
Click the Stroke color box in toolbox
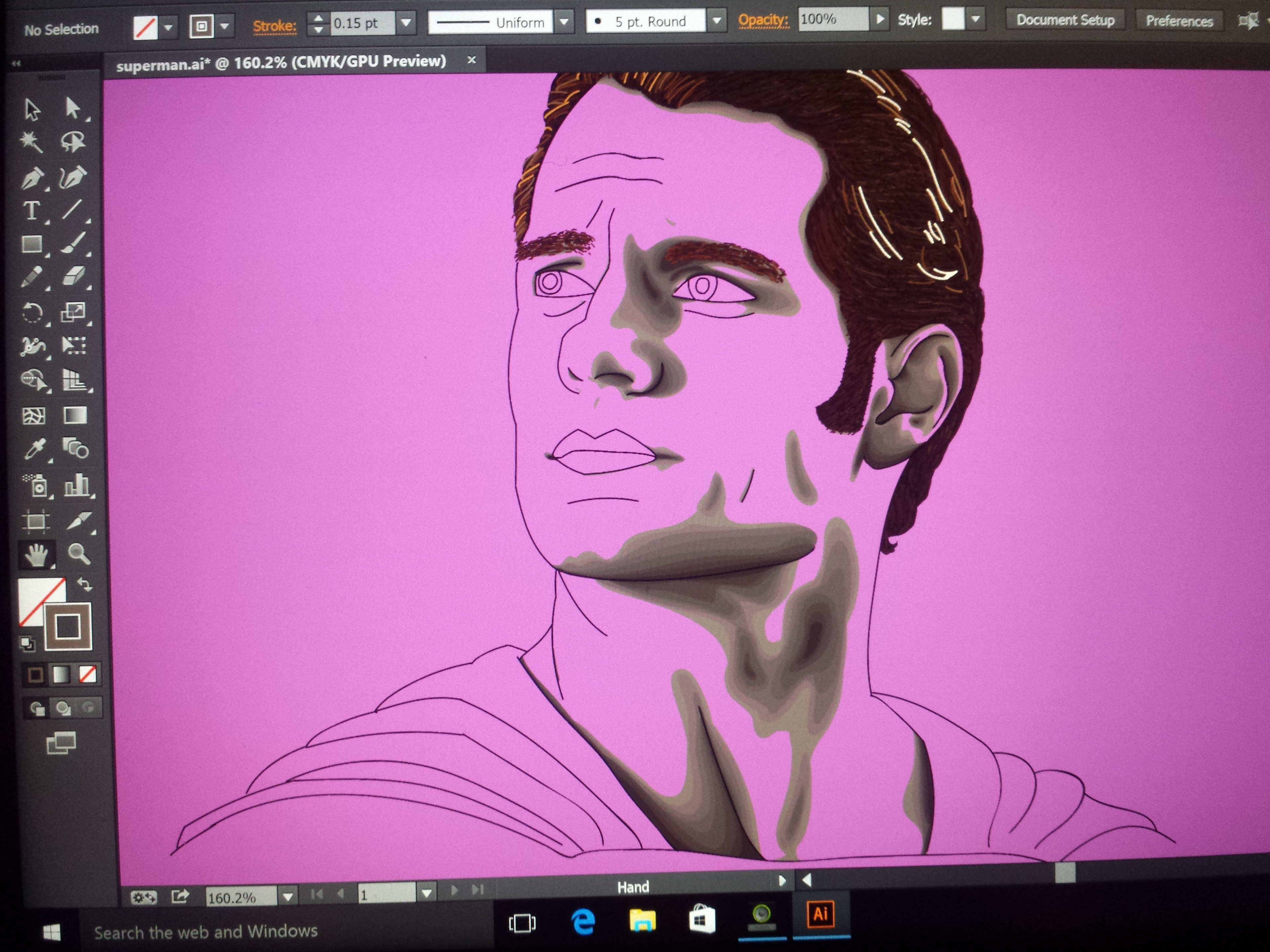tap(68, 626)
